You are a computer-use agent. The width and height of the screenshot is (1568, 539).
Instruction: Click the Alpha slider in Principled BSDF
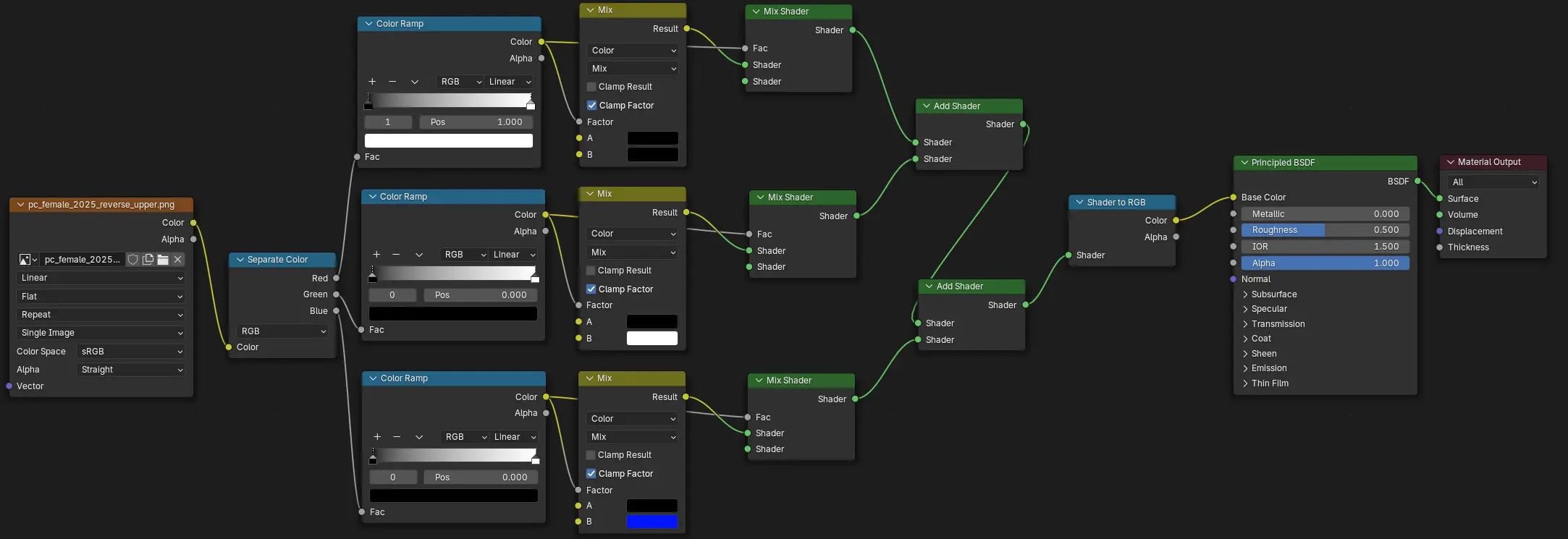[x=1325, y=263]
